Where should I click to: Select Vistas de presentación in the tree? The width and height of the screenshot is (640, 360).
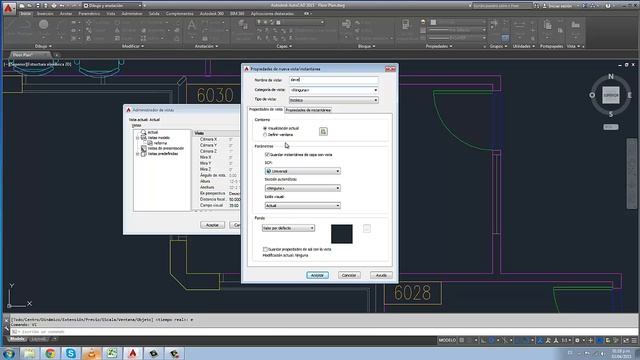165,149
